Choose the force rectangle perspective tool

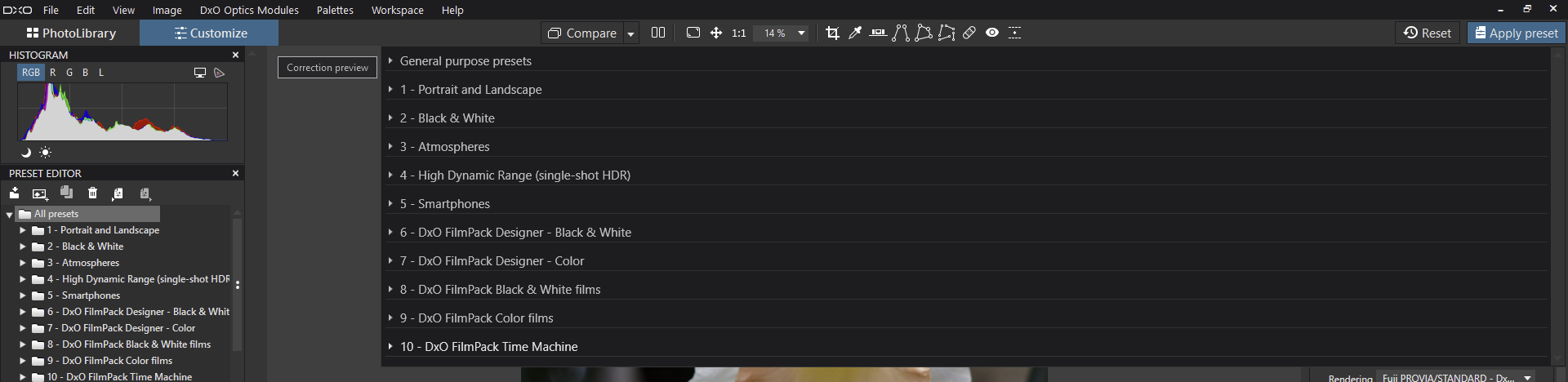click(924, 33)
